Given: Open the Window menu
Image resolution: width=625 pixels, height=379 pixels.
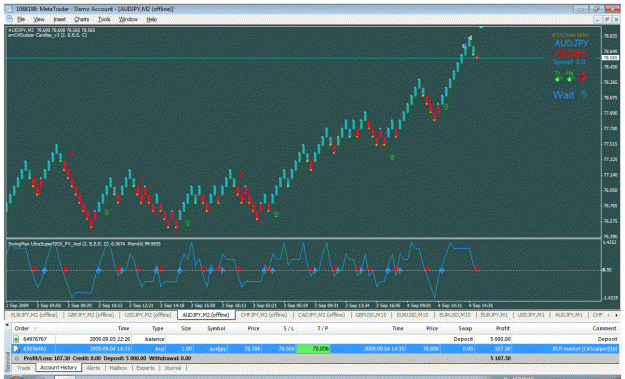Looking at the screenshot, I should coord(128,19).
